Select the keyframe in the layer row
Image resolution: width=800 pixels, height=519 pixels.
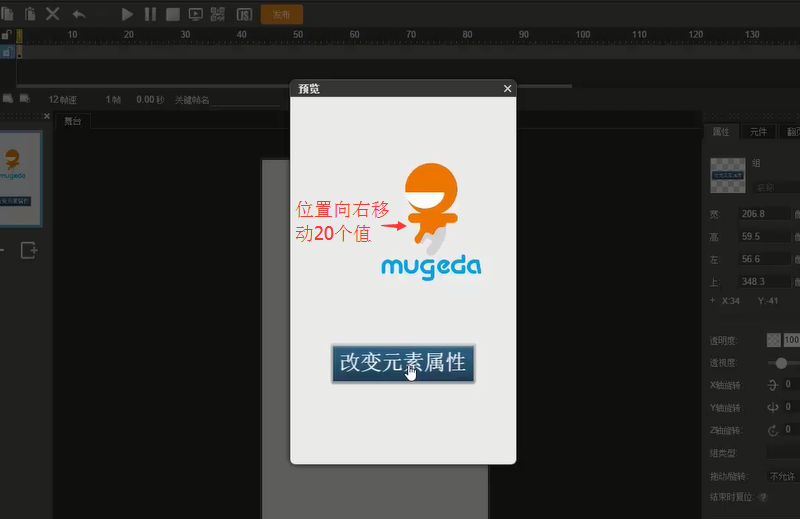coord(19,52)
